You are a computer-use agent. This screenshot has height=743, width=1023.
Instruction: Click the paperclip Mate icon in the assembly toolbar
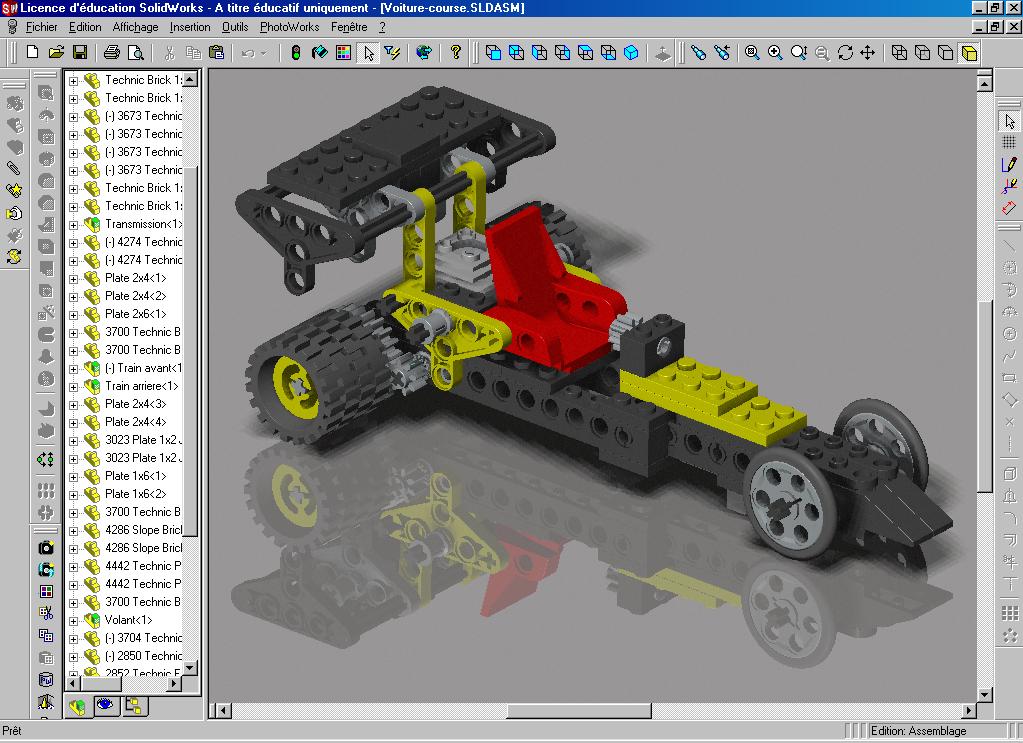point(14,169)
